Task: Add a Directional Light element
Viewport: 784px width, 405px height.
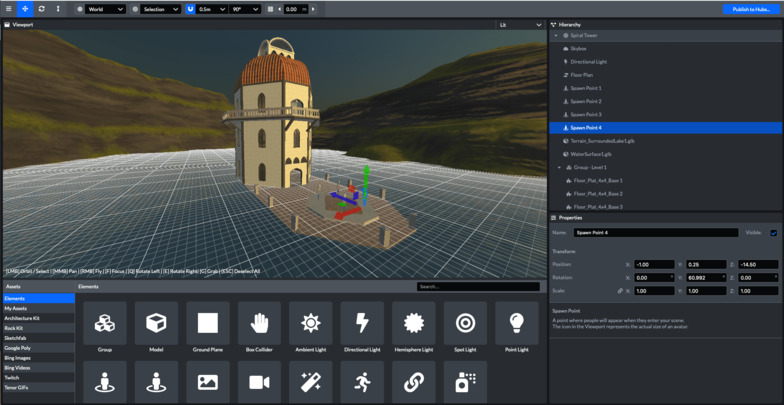Action: (x=362, y=324)
